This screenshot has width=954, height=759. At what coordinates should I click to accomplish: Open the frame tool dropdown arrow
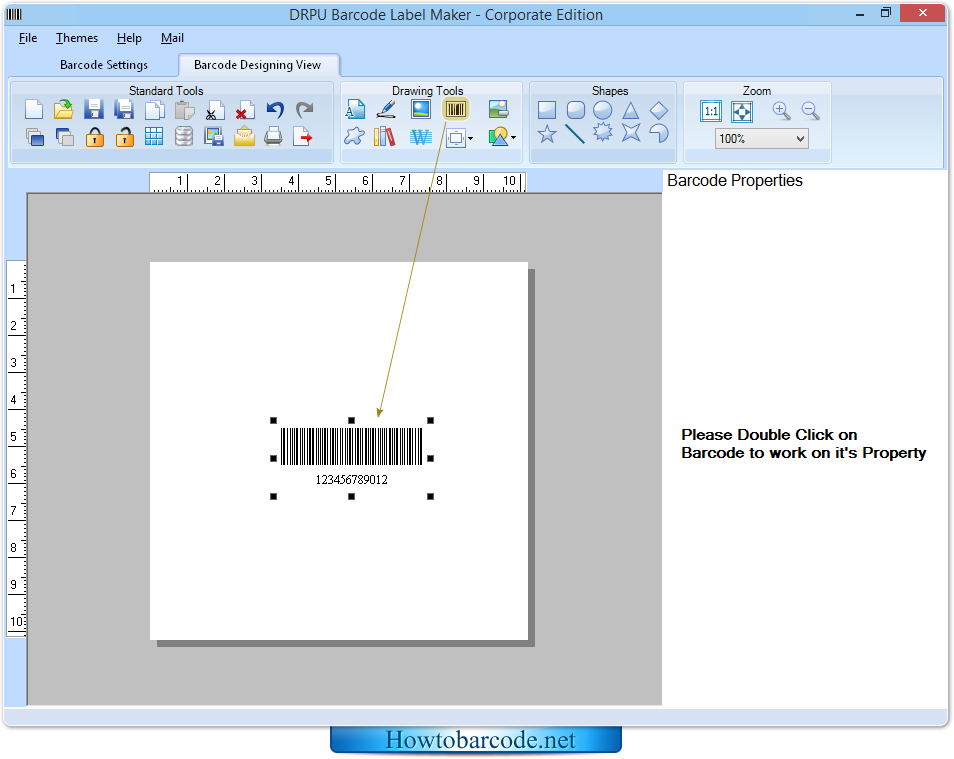[x=470, y=139]
